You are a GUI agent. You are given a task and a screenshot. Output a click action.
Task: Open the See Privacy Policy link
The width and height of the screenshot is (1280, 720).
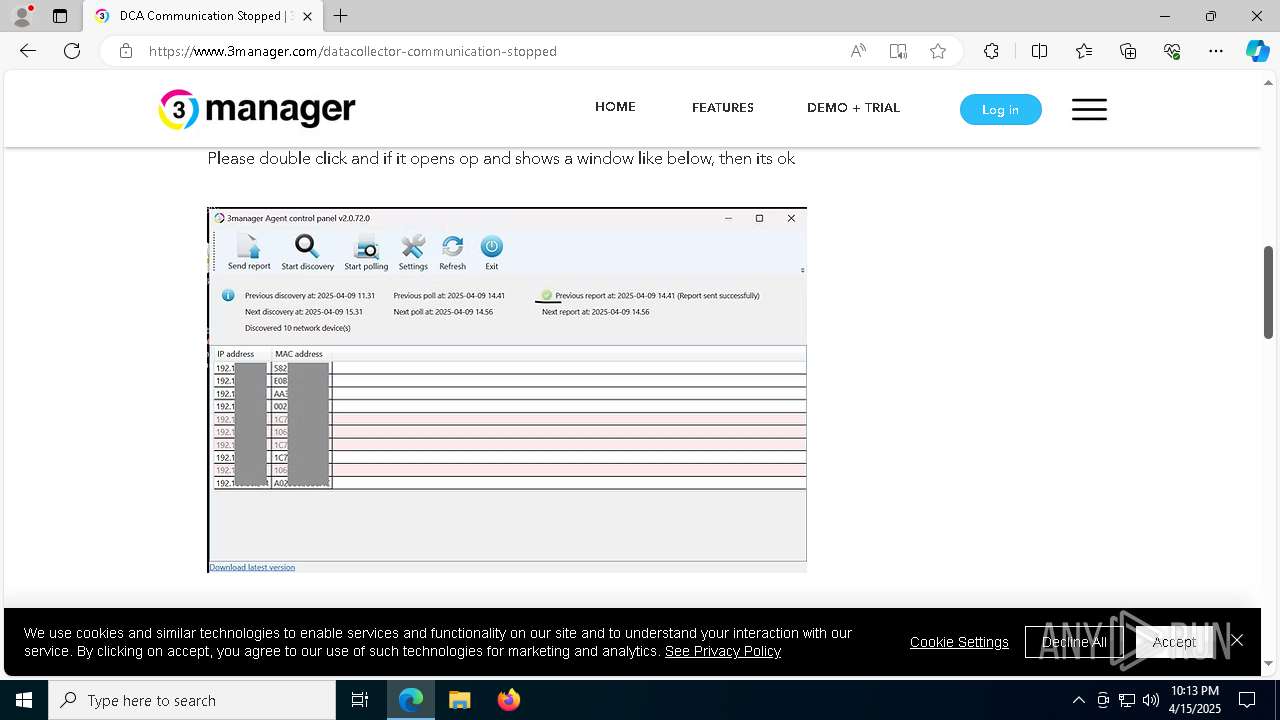pyautogui.click(x=723, y=651)
